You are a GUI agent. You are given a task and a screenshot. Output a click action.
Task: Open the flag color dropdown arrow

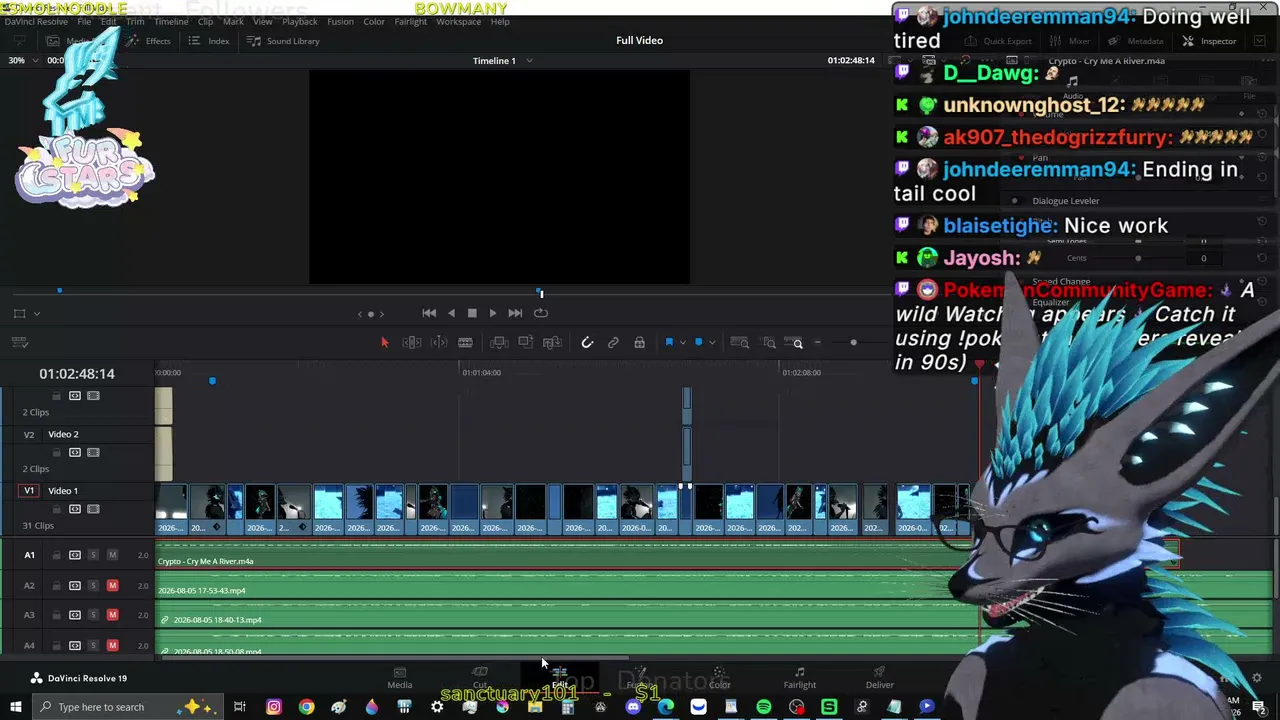682,343
